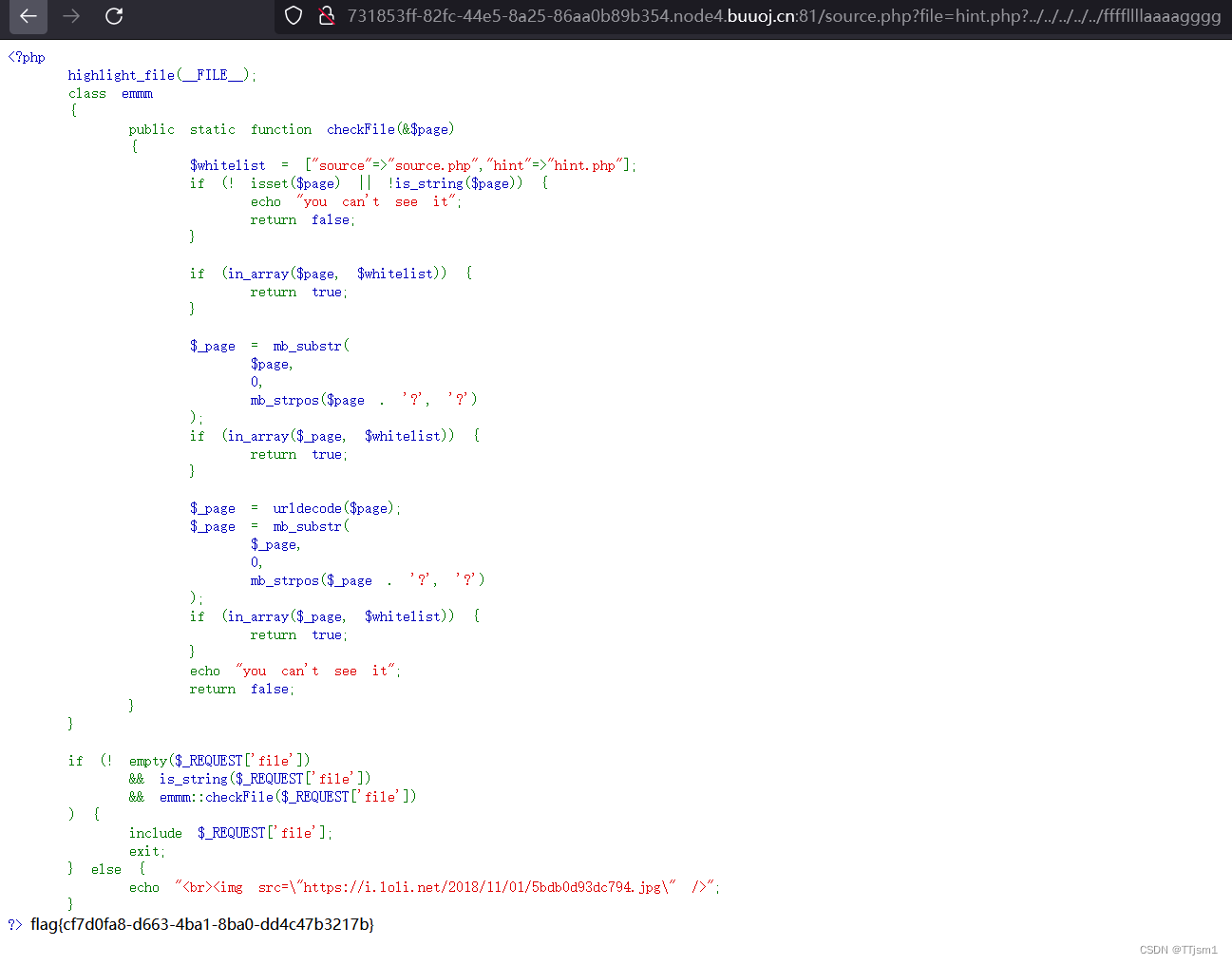Select the opening <?php tag
Screen dimensions: 1232x965
coord(27,57)
